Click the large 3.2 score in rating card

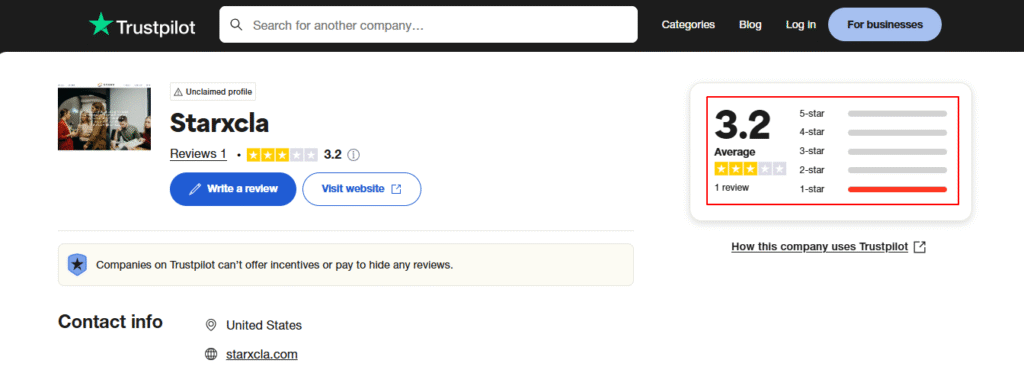tap(743, 125)
